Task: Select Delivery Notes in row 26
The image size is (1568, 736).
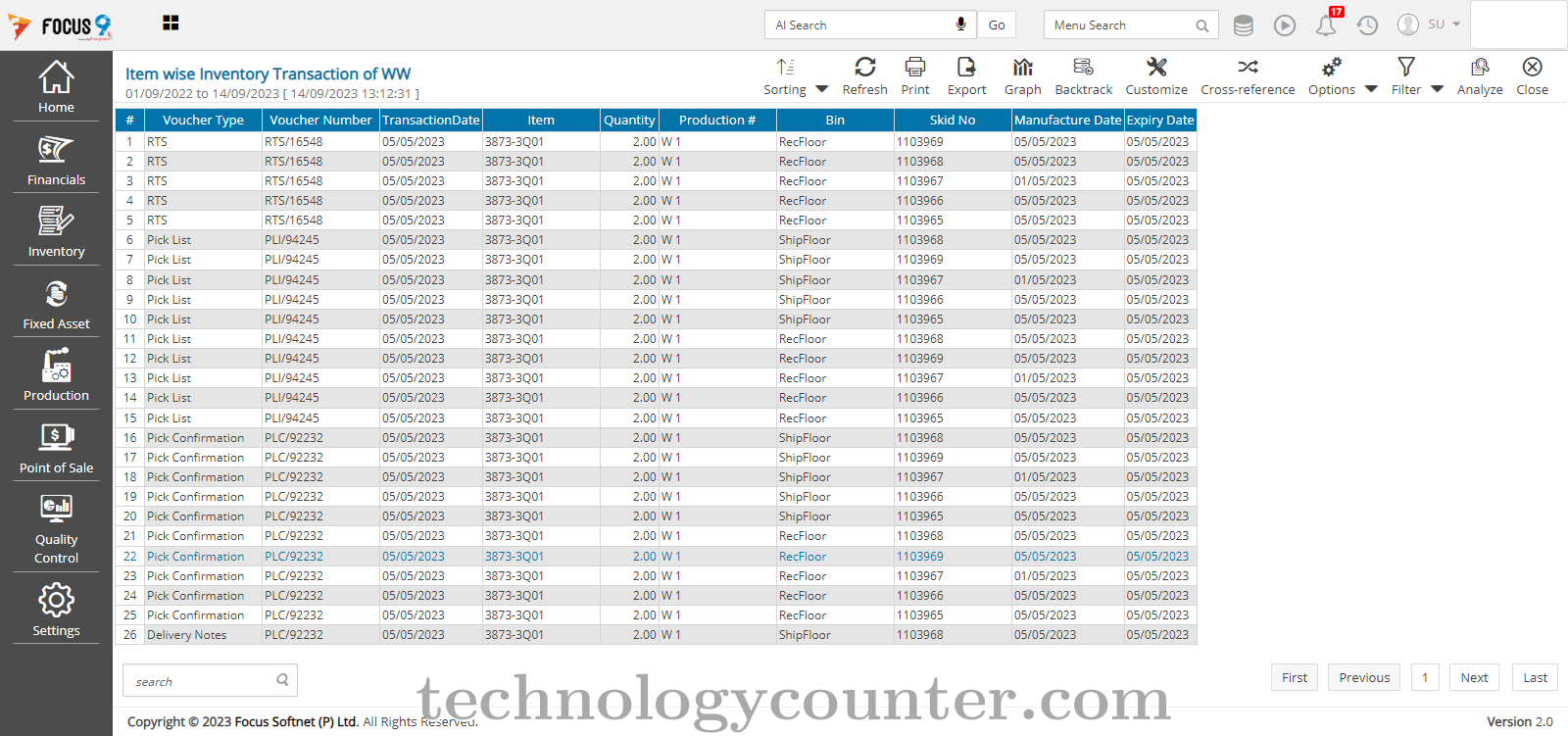Action: (x=186, y=635)
